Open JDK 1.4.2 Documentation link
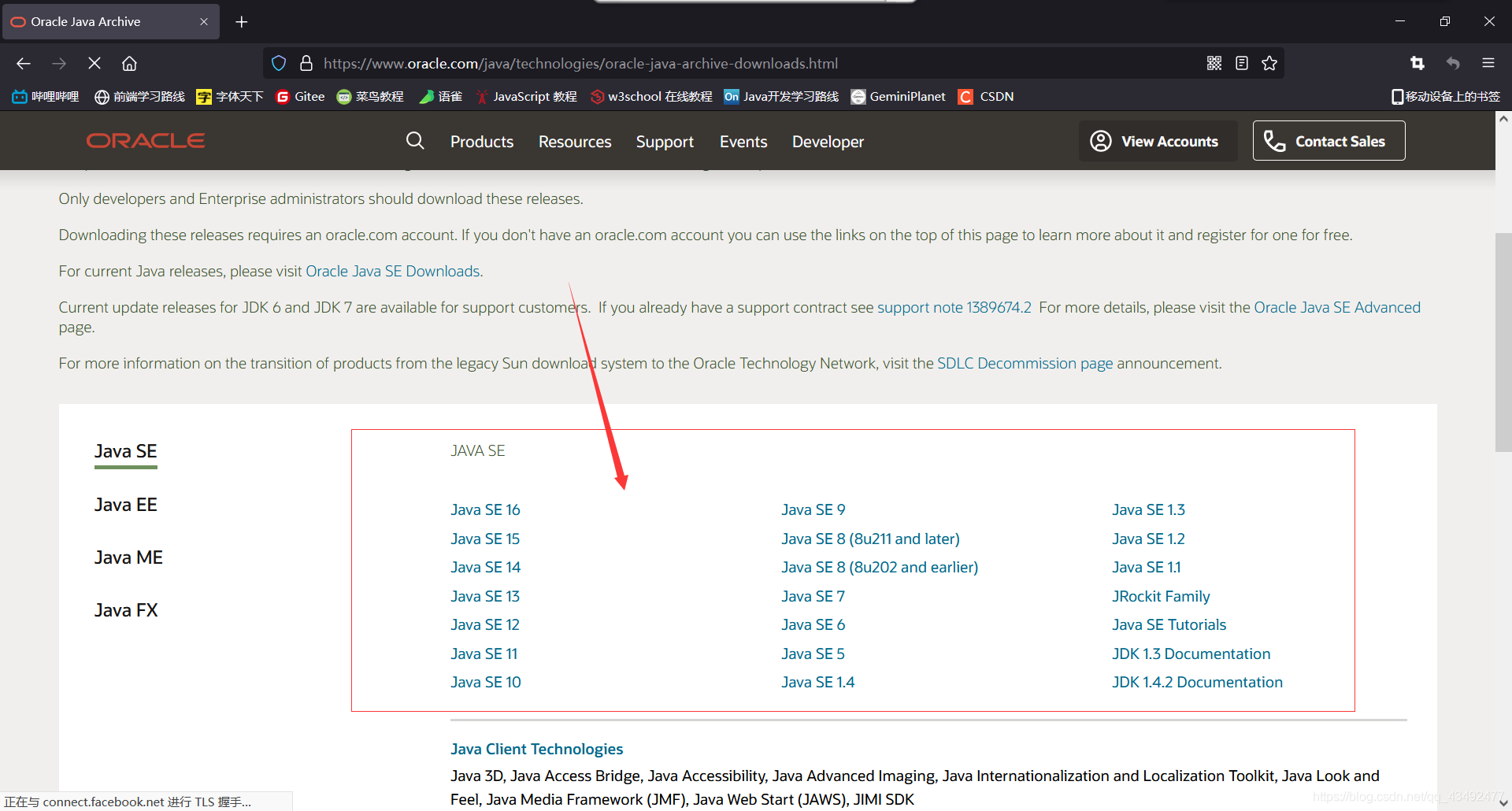1512x811 pixels. pos(1197,682)
